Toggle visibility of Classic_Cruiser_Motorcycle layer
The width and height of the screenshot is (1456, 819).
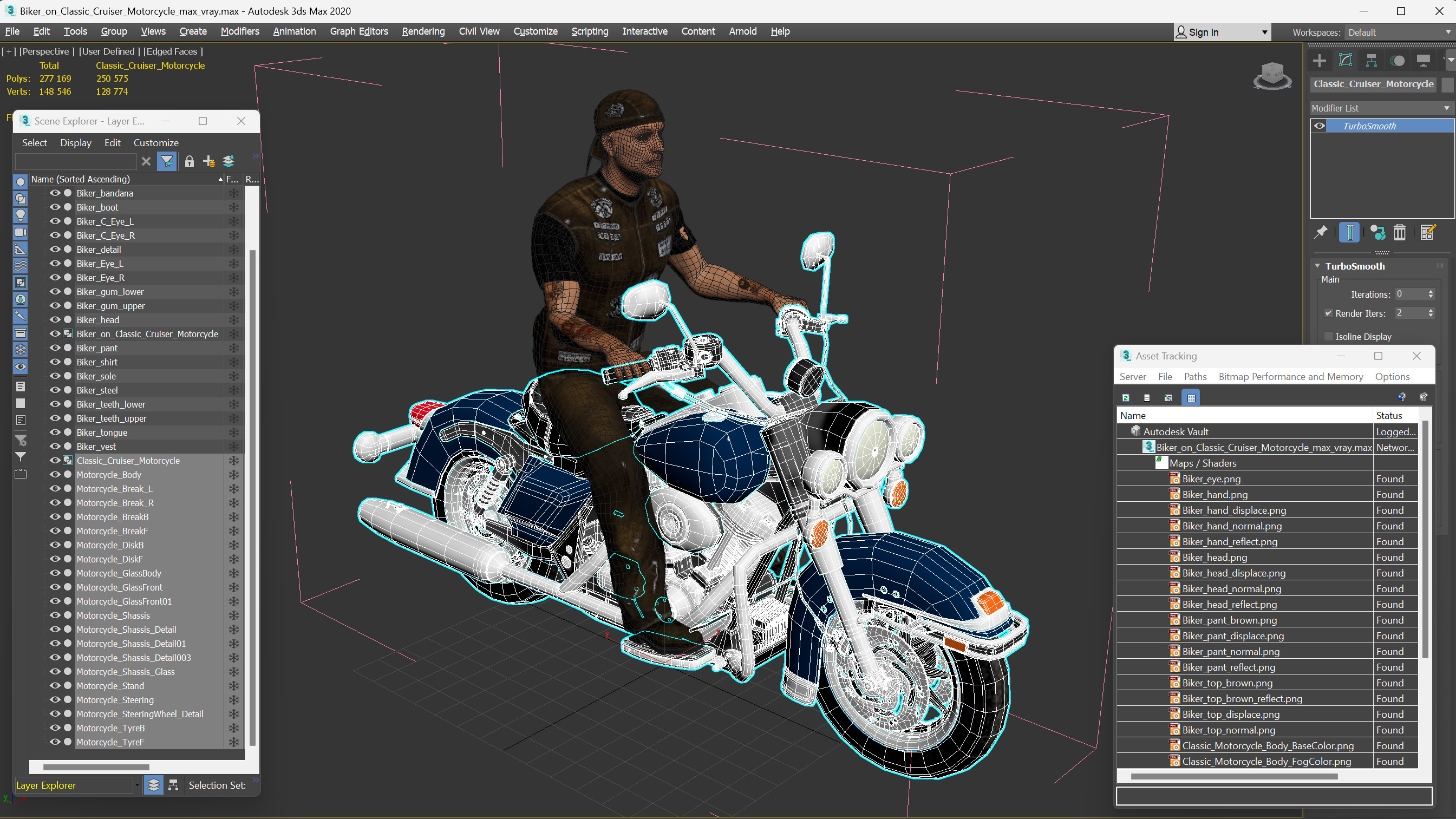click(56, 460)
